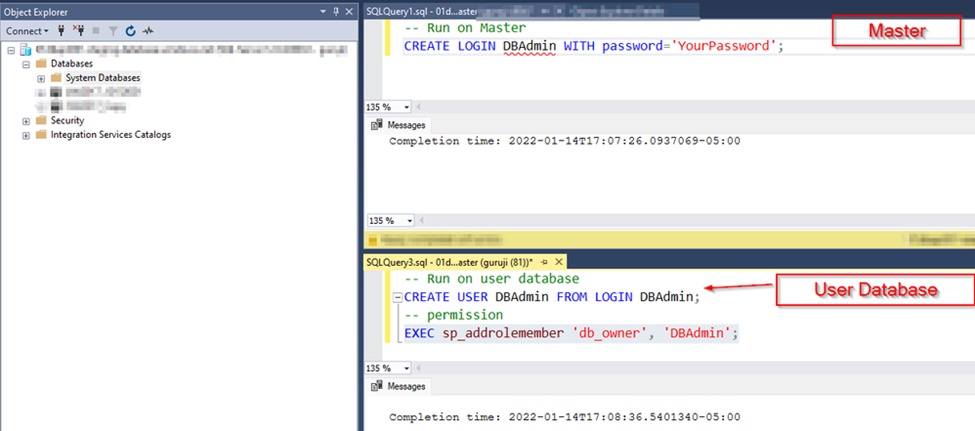The width and height of the screenshot is (975, 431).
Task: Close the SQLQuery3.sql tab
Action: coord(558,262)
